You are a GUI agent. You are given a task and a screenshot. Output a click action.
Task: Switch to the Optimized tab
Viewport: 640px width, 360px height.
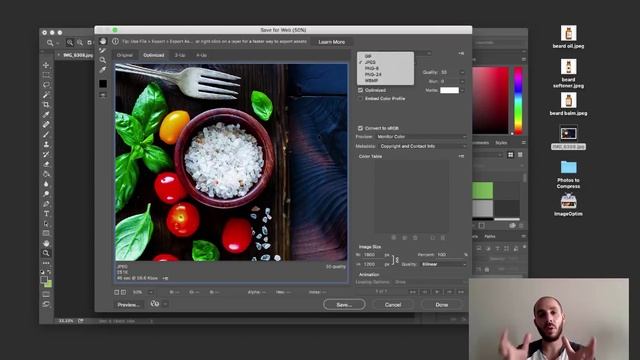153,55
